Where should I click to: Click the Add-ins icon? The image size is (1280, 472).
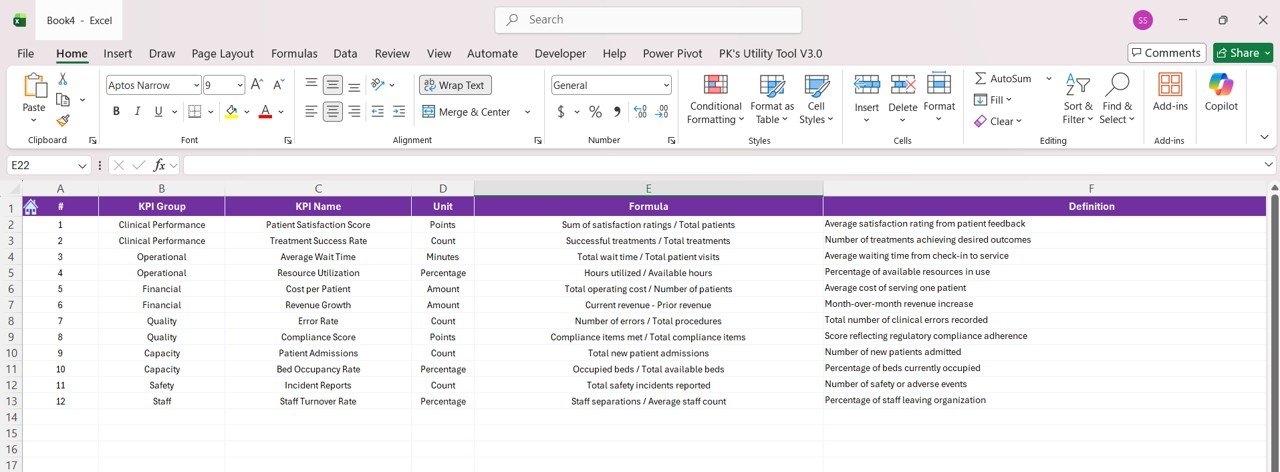(x=1170, y=92)
